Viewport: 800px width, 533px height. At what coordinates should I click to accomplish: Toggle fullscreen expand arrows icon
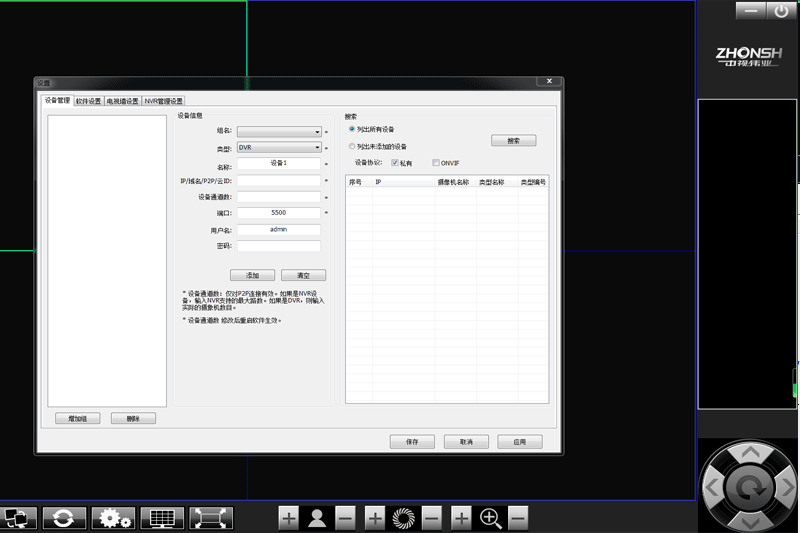(x=211, y=518)
